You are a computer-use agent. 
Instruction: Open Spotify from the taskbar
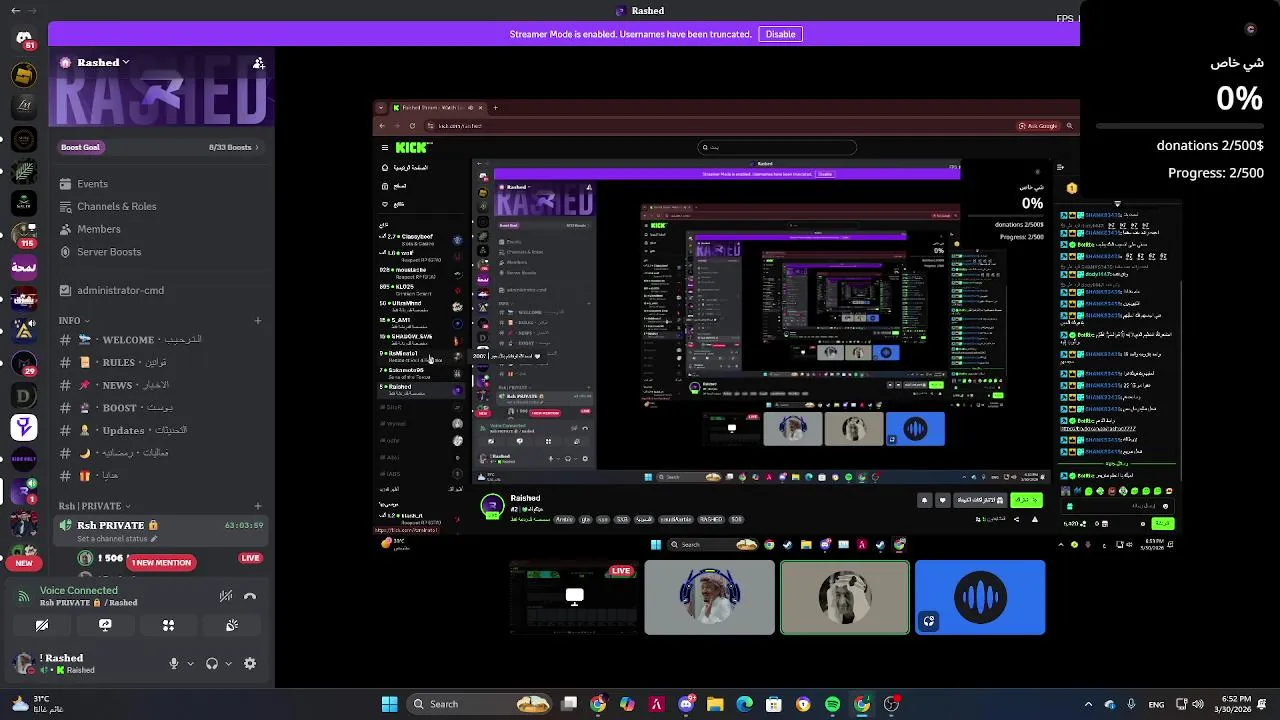832,704
